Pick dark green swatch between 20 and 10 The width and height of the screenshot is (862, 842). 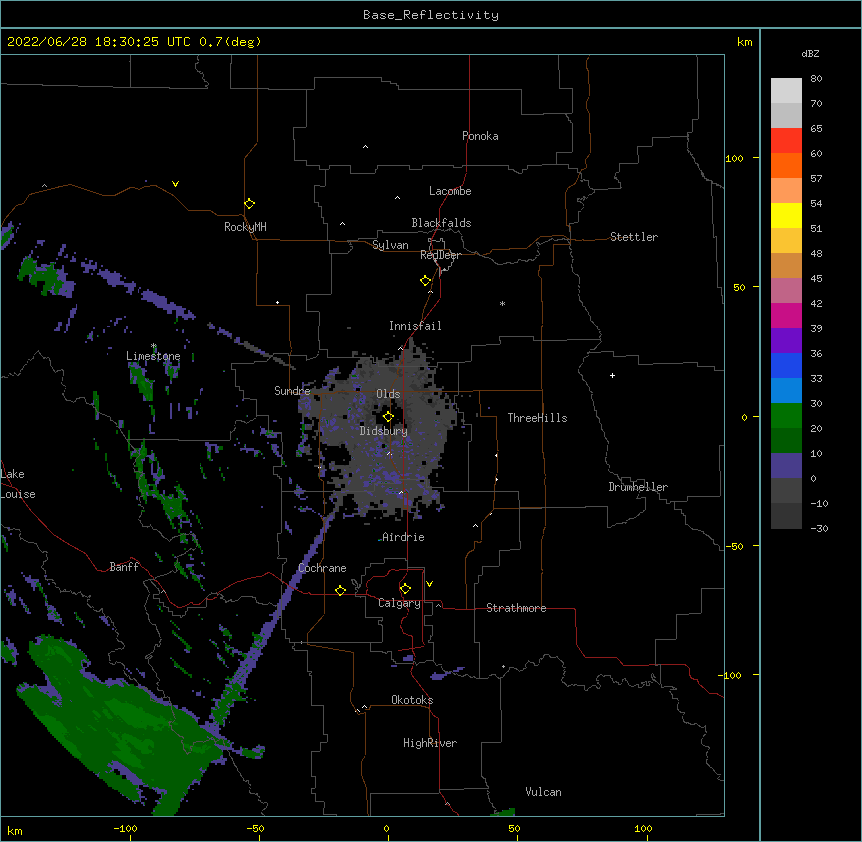786,441
